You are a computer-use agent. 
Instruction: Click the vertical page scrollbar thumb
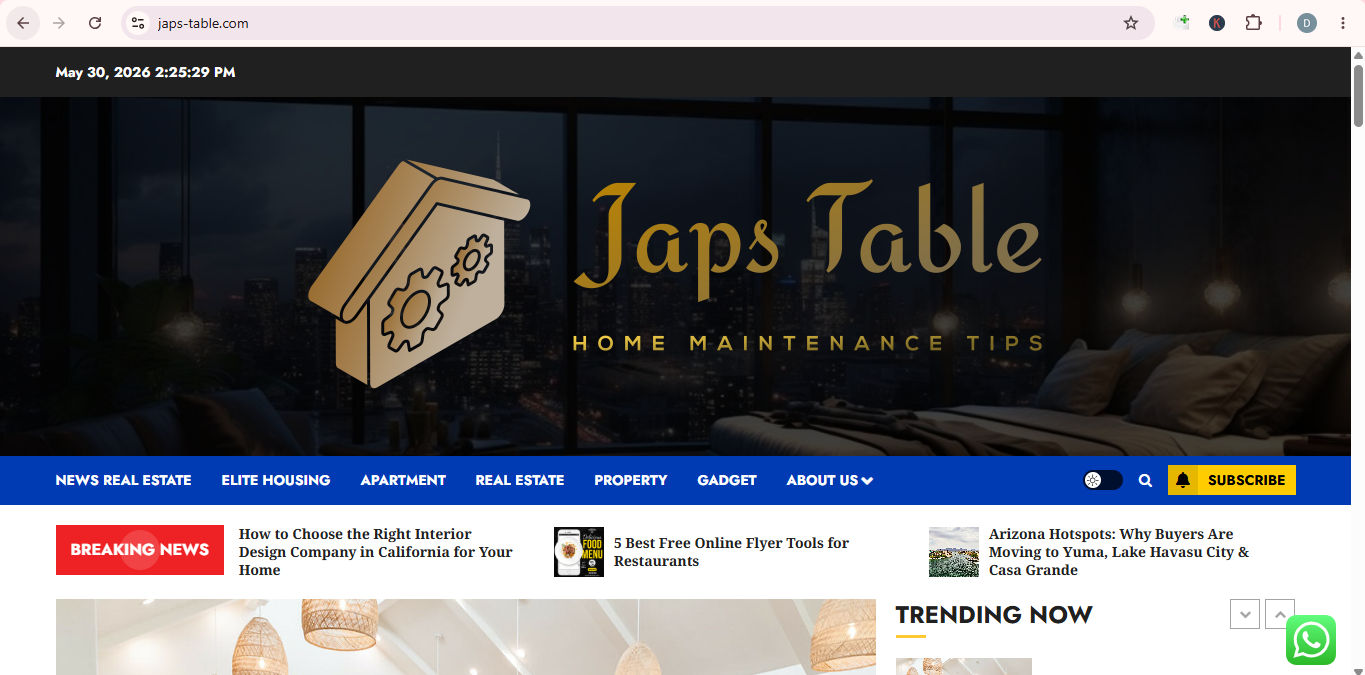coord(1358,98)
